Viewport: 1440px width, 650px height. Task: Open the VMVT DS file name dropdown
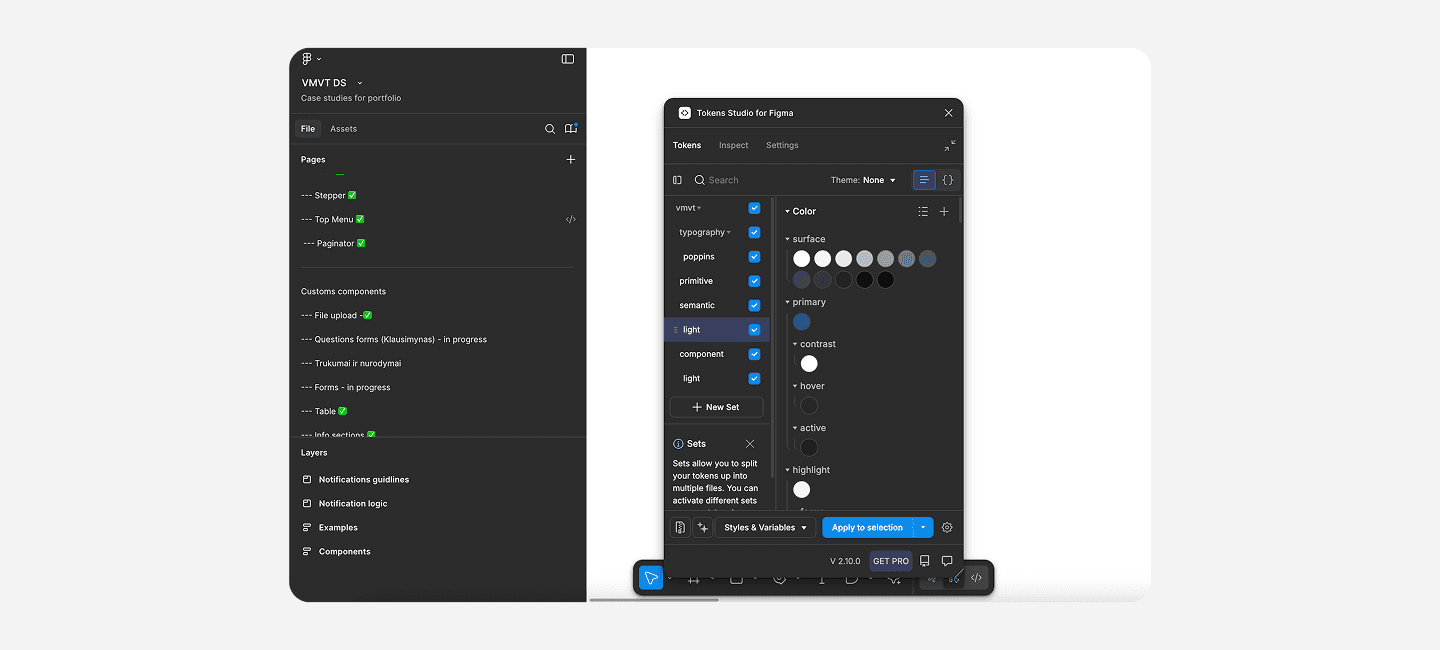click(360, 83)
